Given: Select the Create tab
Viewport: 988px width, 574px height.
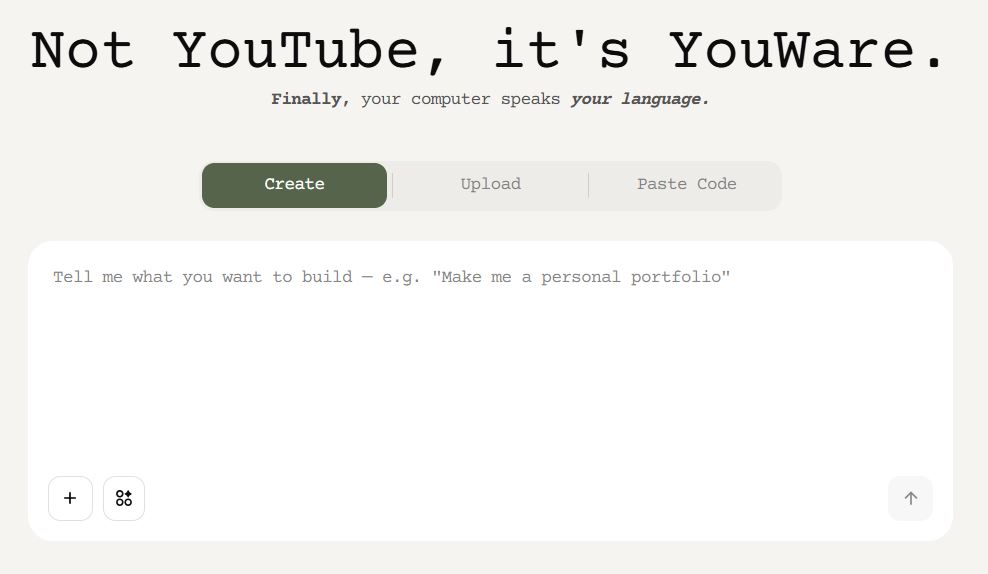Looking at the screenshot, I should point(294,185).
